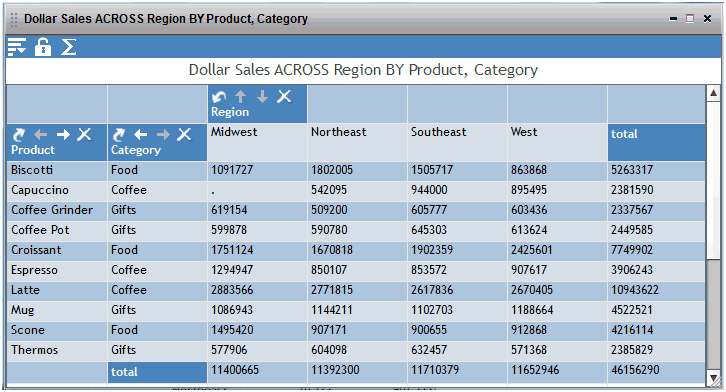This screenshot has height=392, width=726.
Task: Minimize the Dollar Sales window
Action: point(673,19)
